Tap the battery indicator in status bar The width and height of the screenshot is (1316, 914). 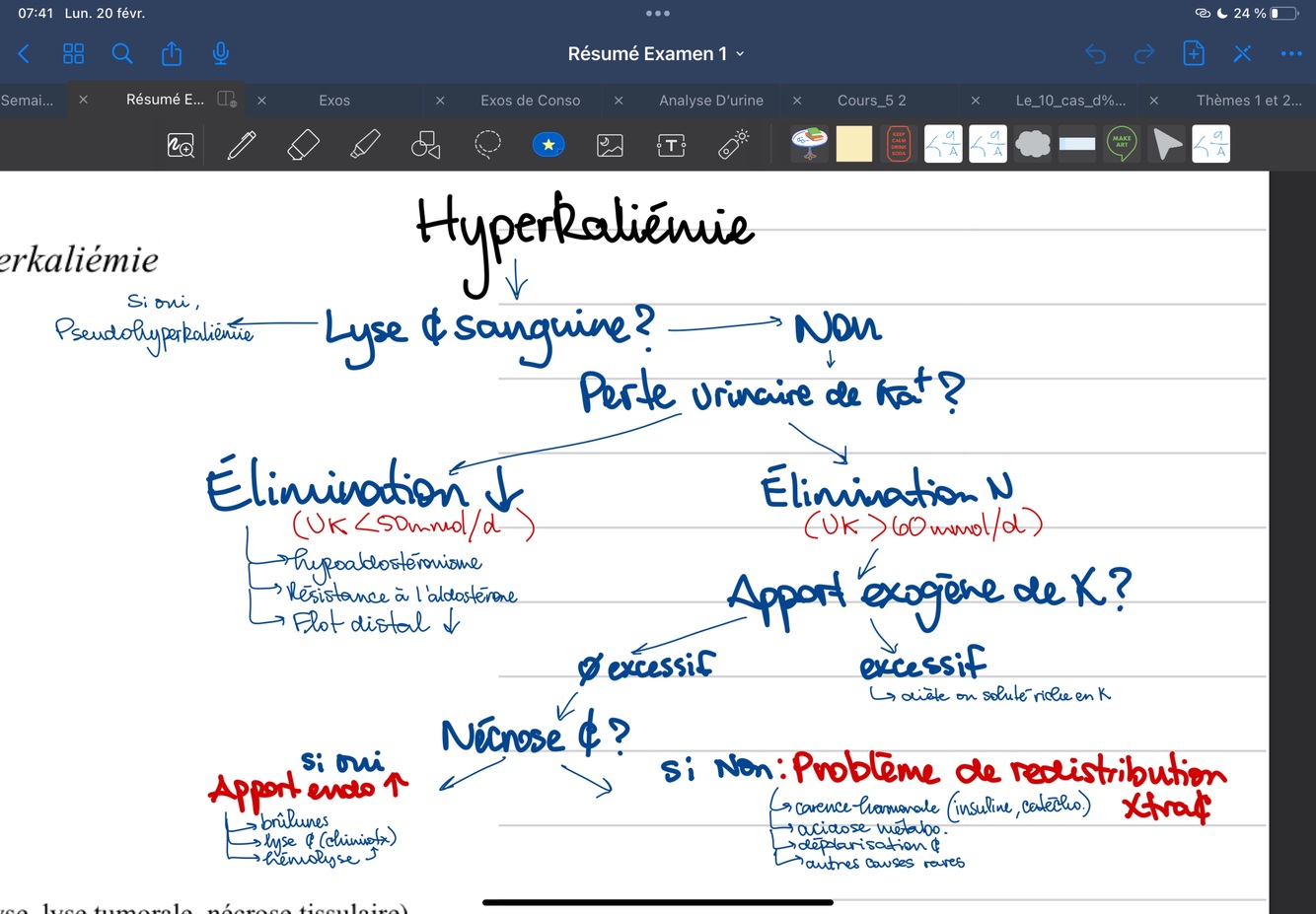[x=1284, y=14]
